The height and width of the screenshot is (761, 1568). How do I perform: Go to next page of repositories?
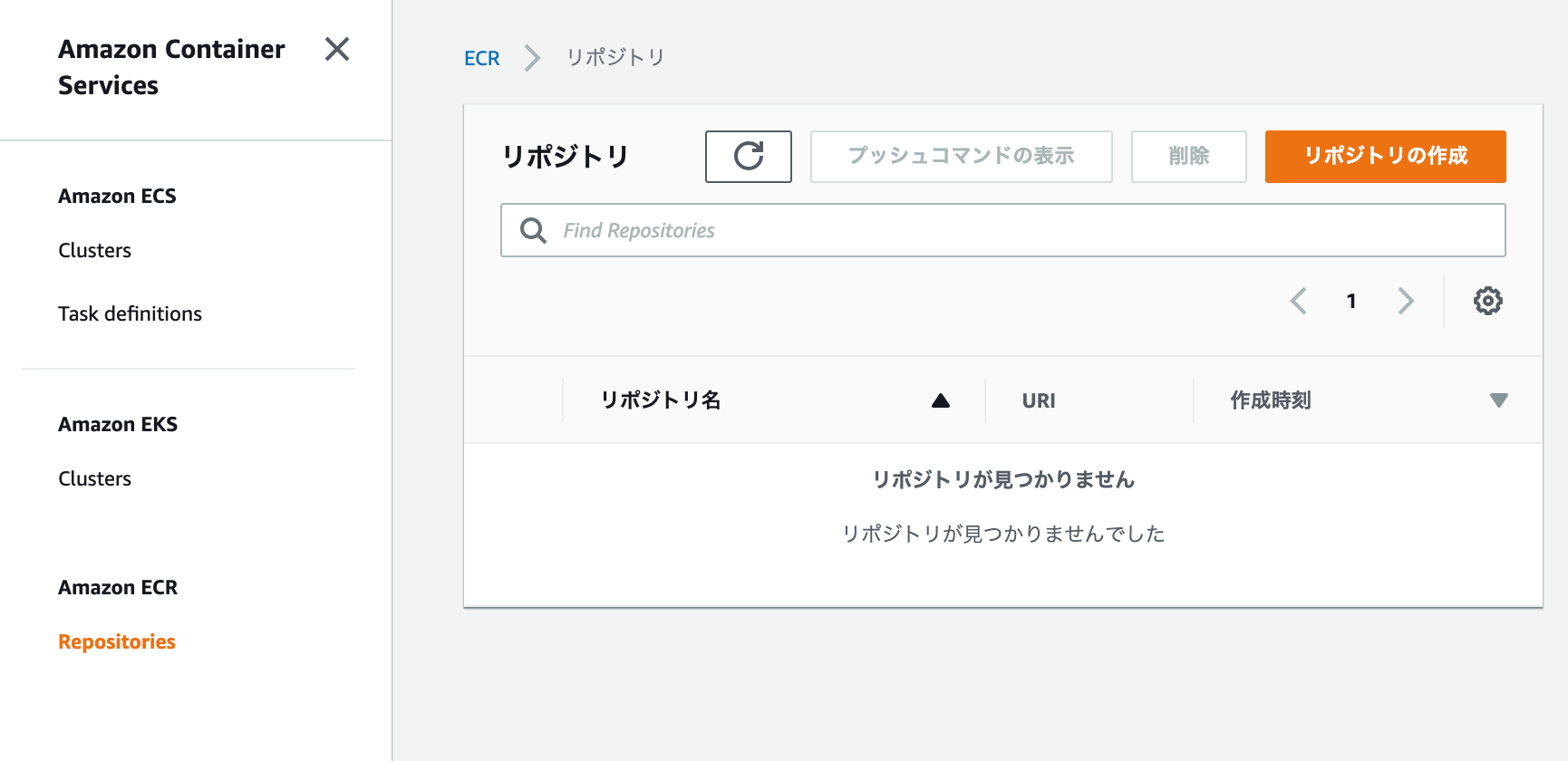[x=1406, y=301]
